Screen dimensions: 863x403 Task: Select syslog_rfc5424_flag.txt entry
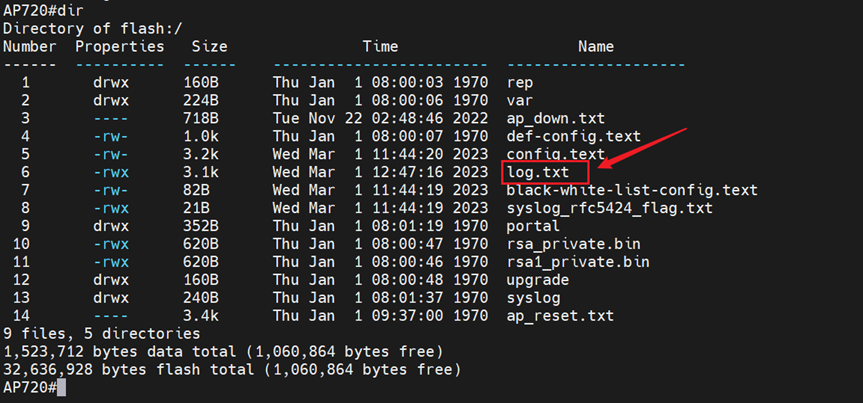click(x=610, y=208)
